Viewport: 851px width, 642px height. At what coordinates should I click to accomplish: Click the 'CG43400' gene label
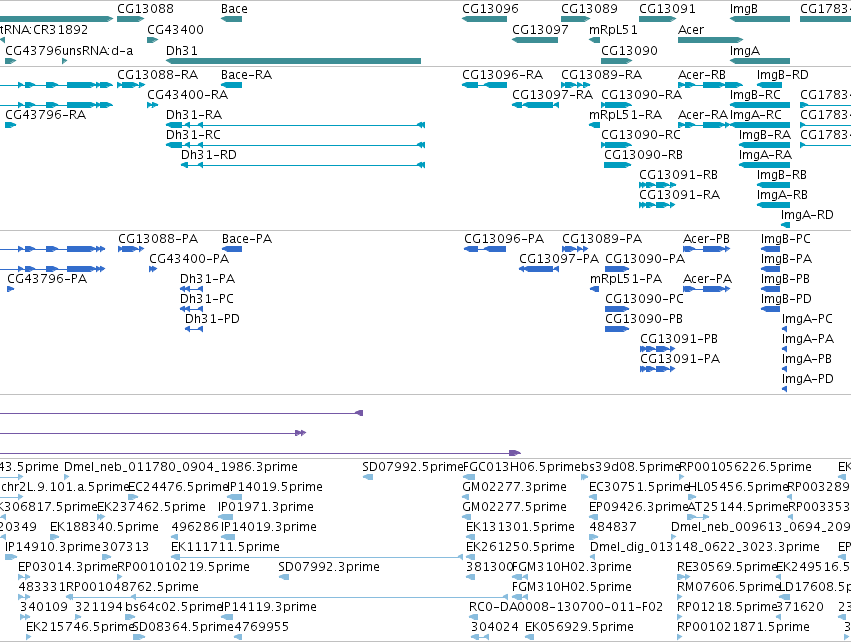tap(175, 30)
